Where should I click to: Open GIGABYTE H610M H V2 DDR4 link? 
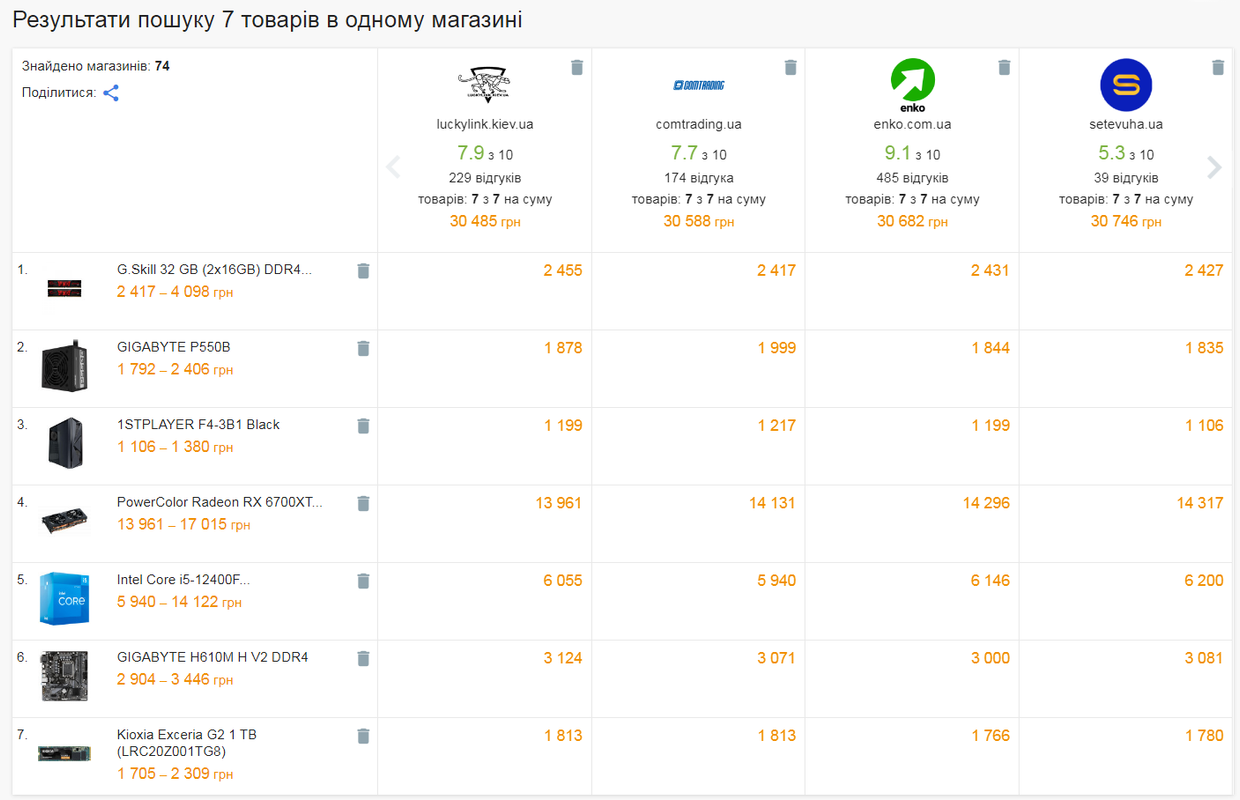[x=212, y=657]
